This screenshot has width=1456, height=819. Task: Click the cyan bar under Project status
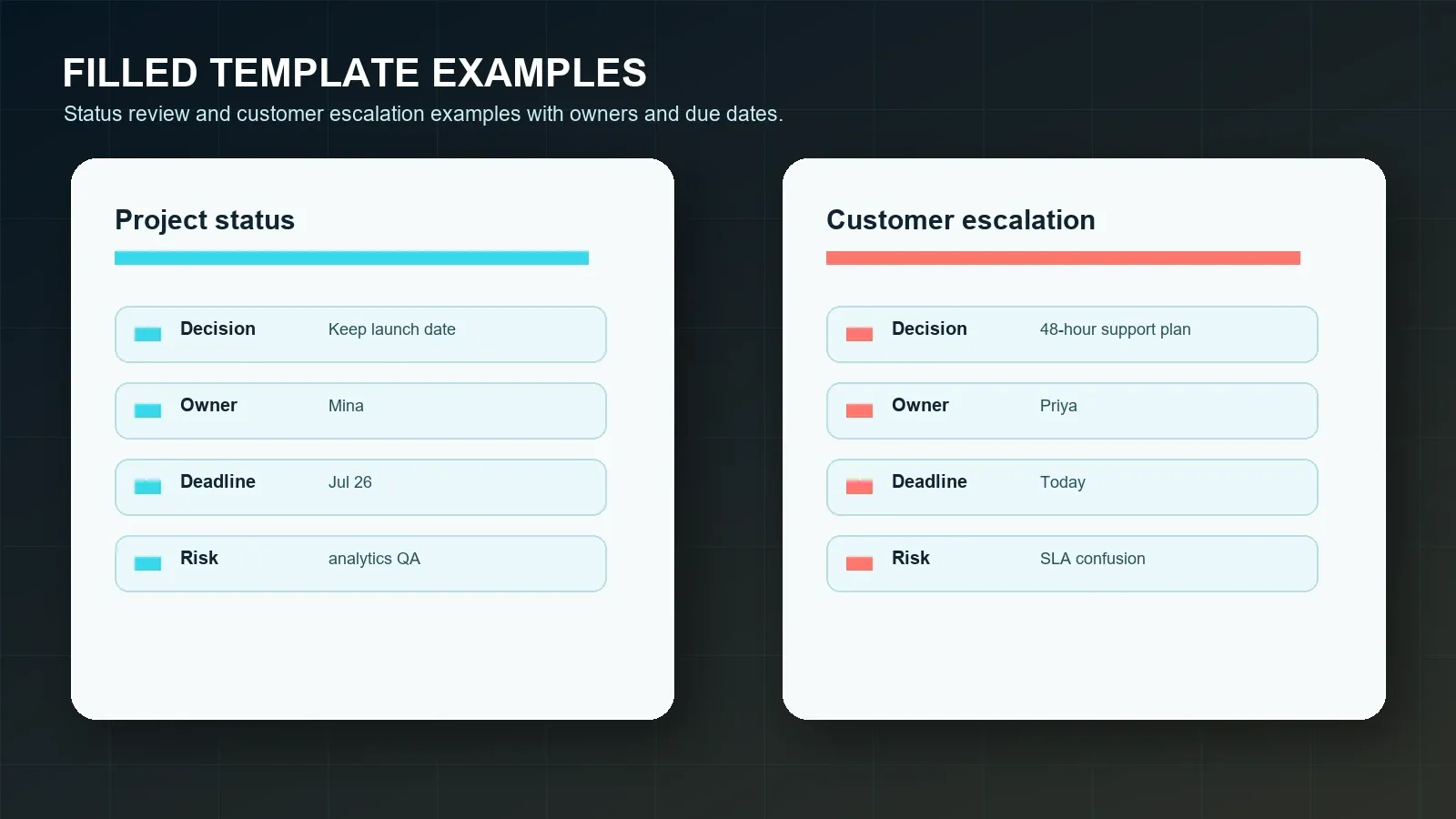351,258
